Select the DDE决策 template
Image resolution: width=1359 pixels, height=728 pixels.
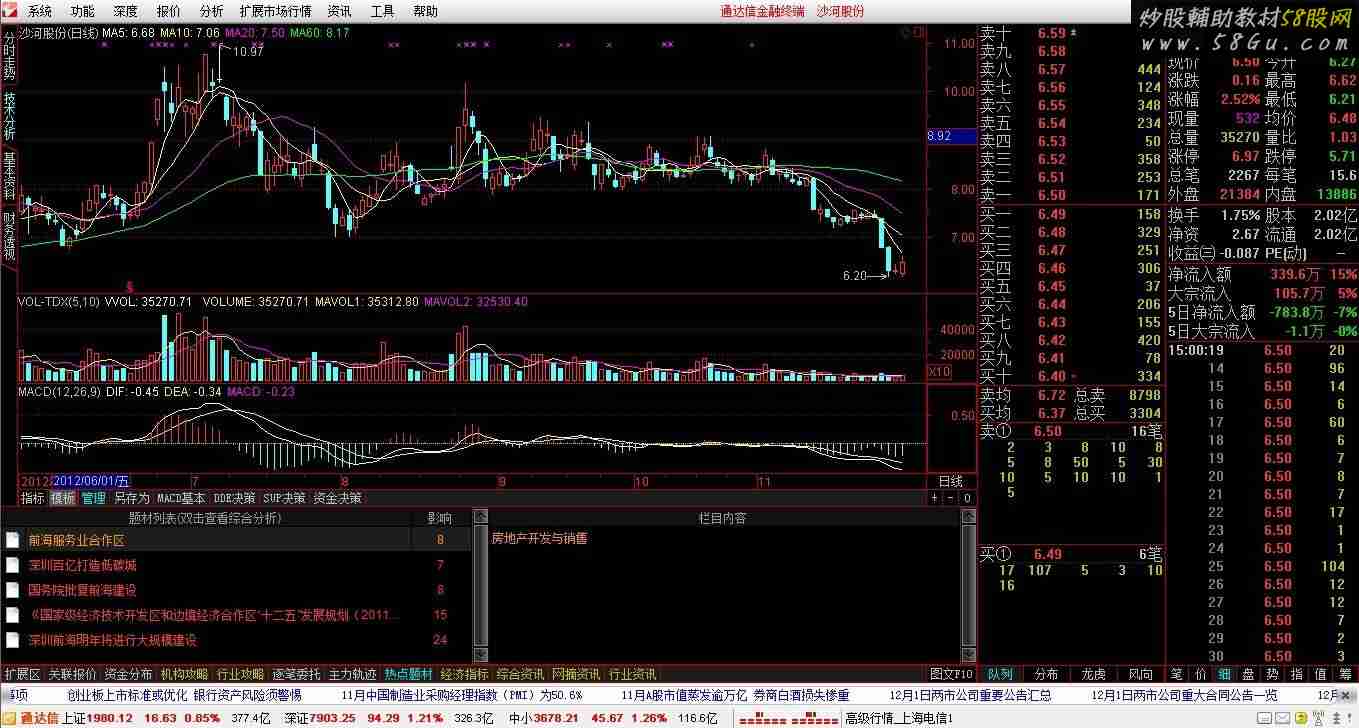(235, 497)
